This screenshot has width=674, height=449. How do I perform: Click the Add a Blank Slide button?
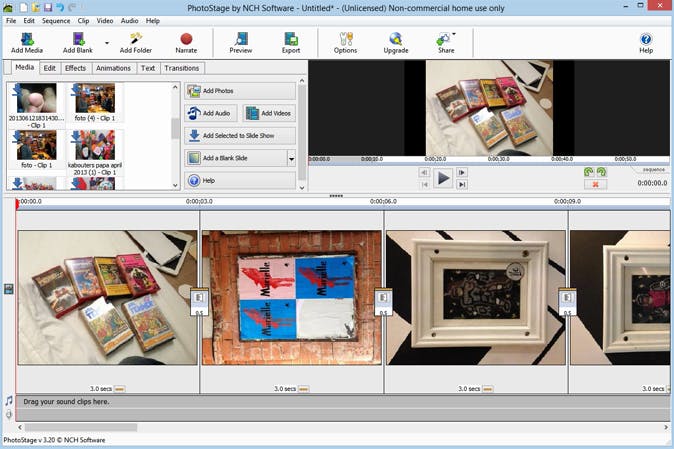pos(236,158)
